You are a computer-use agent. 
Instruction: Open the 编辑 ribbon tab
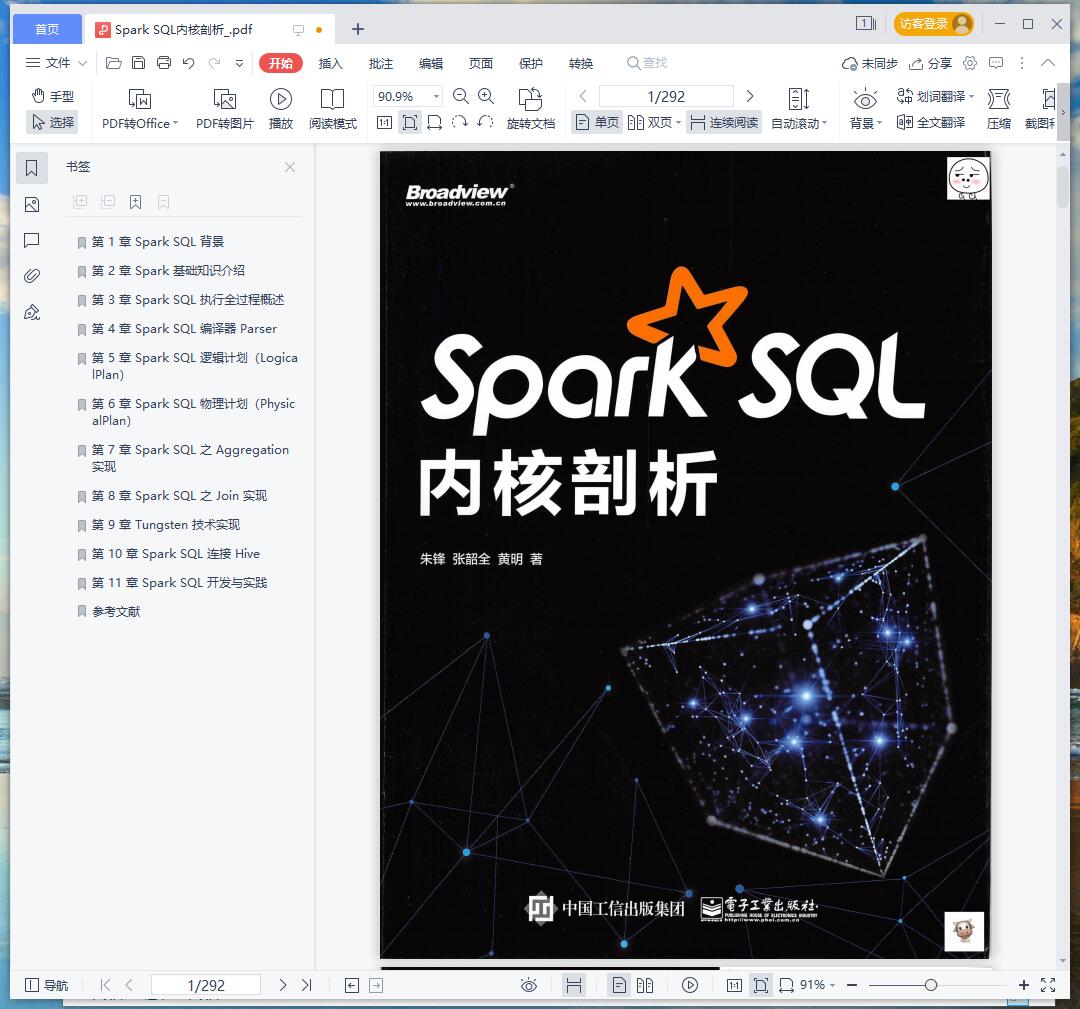(x=431, y=63)
